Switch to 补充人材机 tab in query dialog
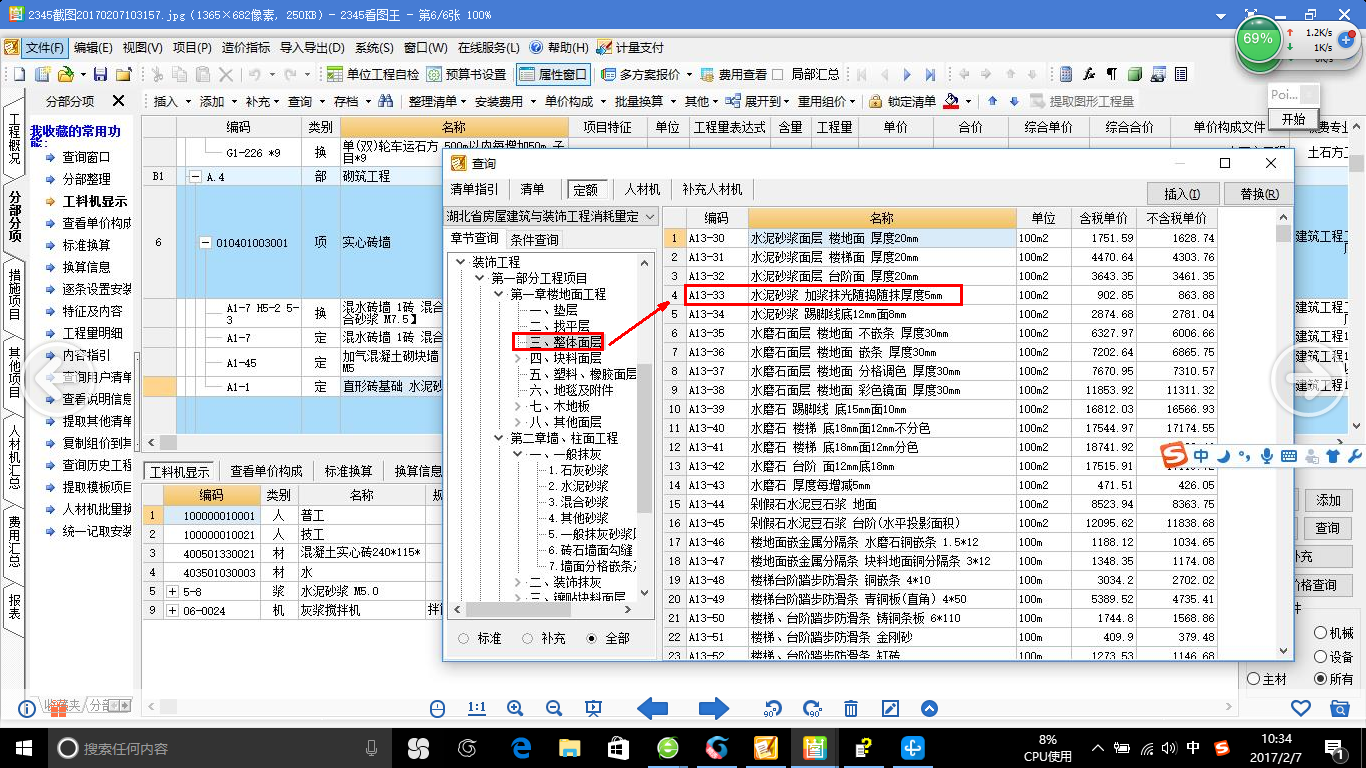 [712, 190]
